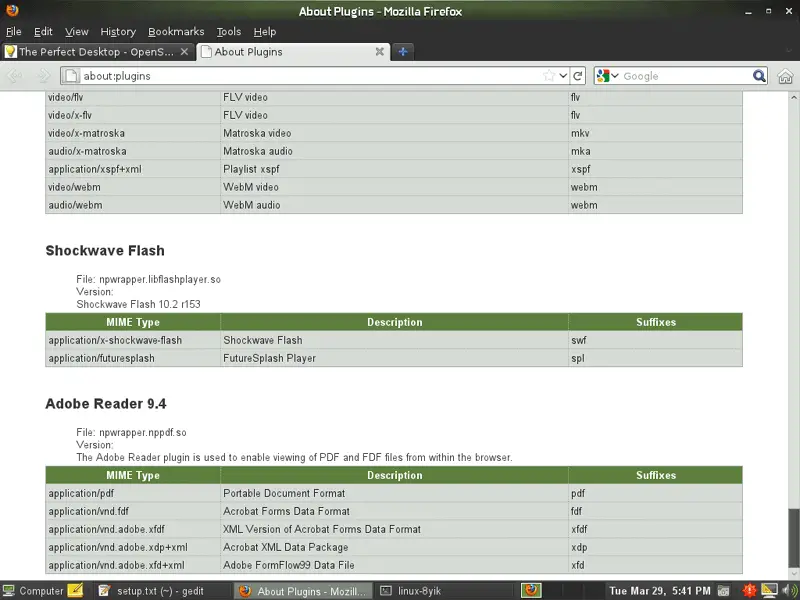Go to the Firefox home page
800x600 pixels.
point(785,76)
